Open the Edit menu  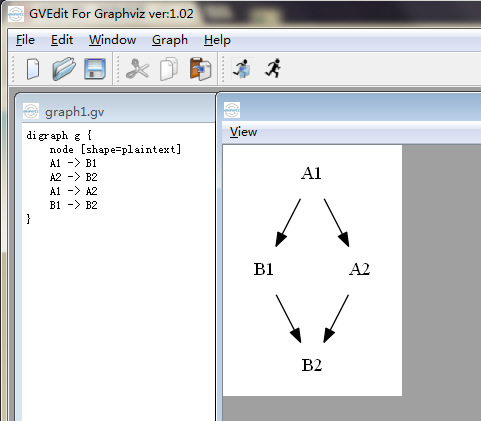click(62, 40)
